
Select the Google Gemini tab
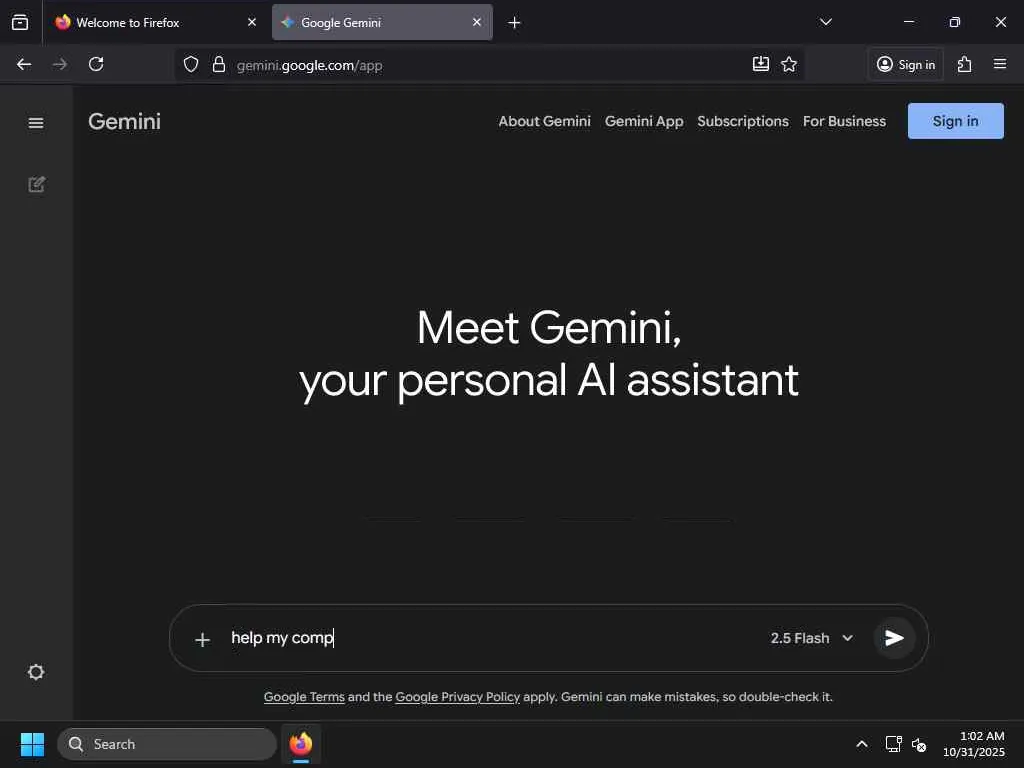click(x=382, y=22)
